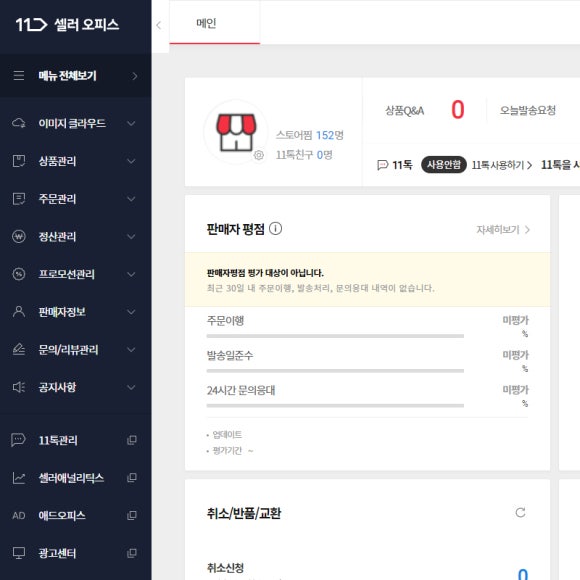Click the AD icon beside 애드오피스
The height and width of the screenshot is (580, 580).
pos(18,516)
